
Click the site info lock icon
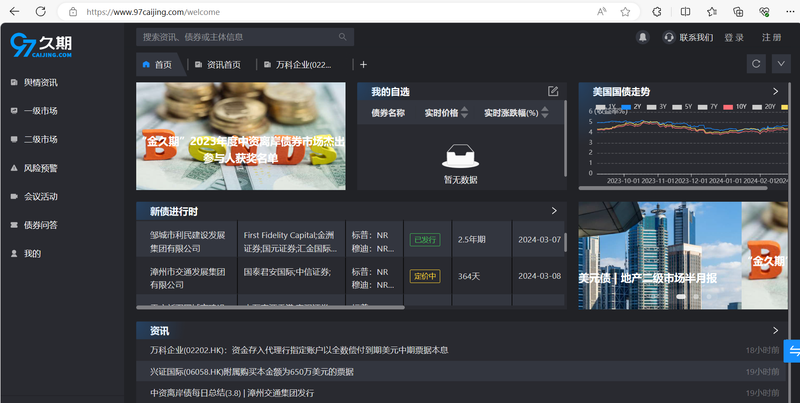tap(73, 12)
